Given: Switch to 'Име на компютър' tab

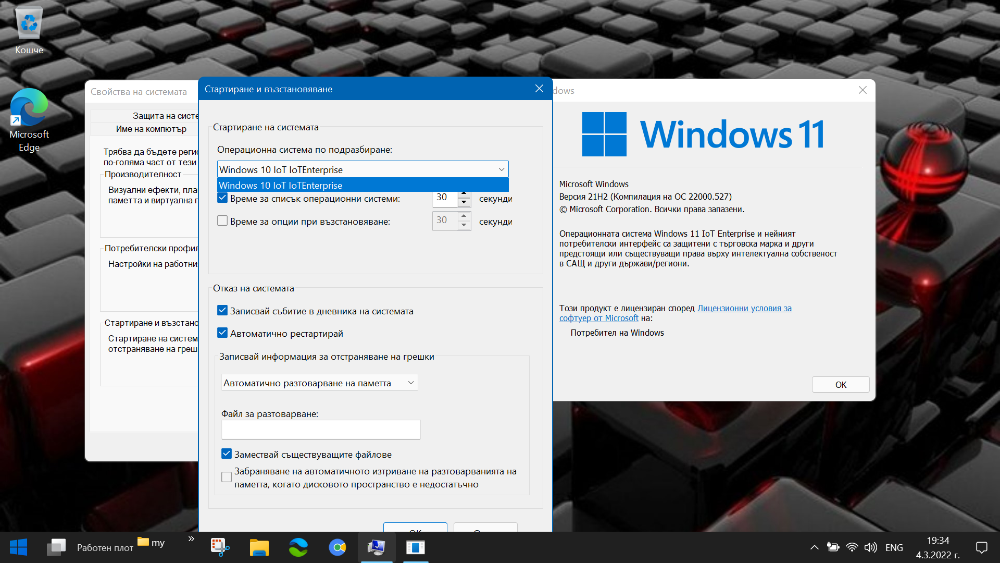Looking at the screenshot, I should (151, 129).
